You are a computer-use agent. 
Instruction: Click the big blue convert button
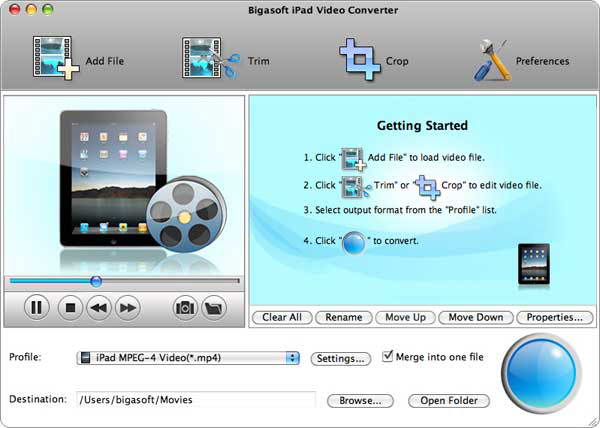pos(541,373)
